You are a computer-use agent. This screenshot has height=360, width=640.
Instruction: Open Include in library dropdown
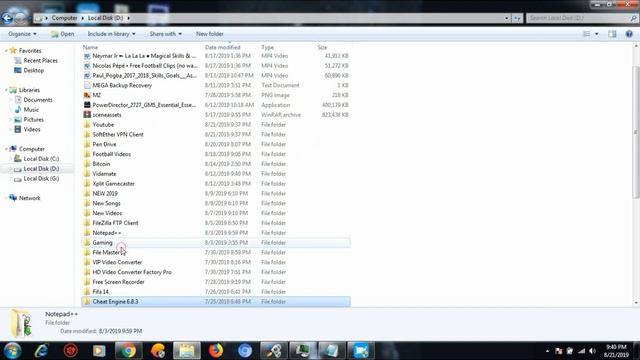111,34
